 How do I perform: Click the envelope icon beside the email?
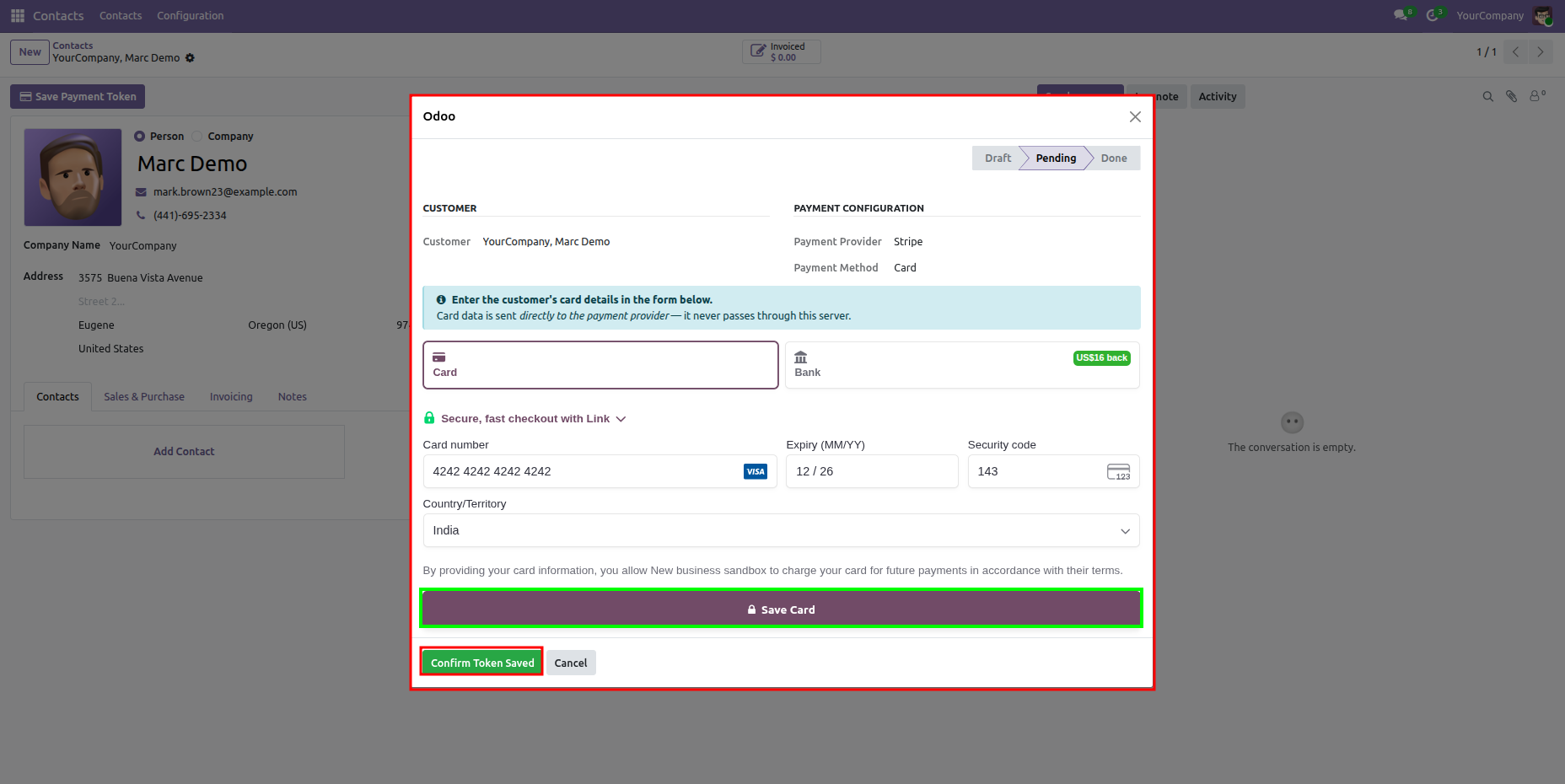pyautogui.click(x=141, y=192)
